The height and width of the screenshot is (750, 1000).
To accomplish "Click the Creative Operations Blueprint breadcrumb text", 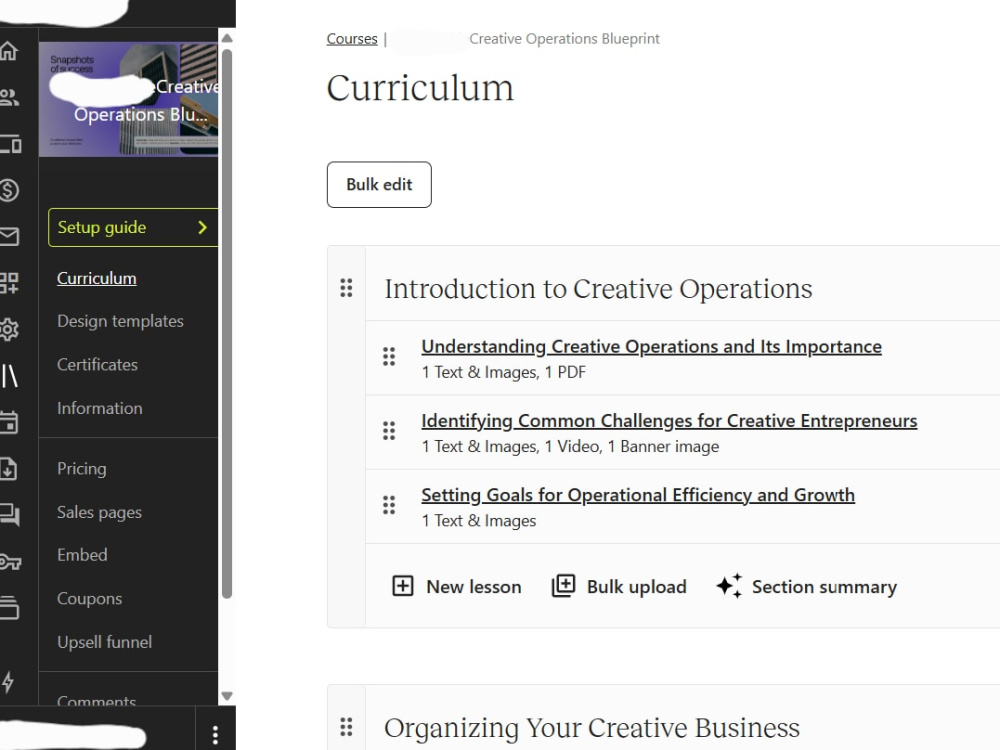I will click(564, 39).
